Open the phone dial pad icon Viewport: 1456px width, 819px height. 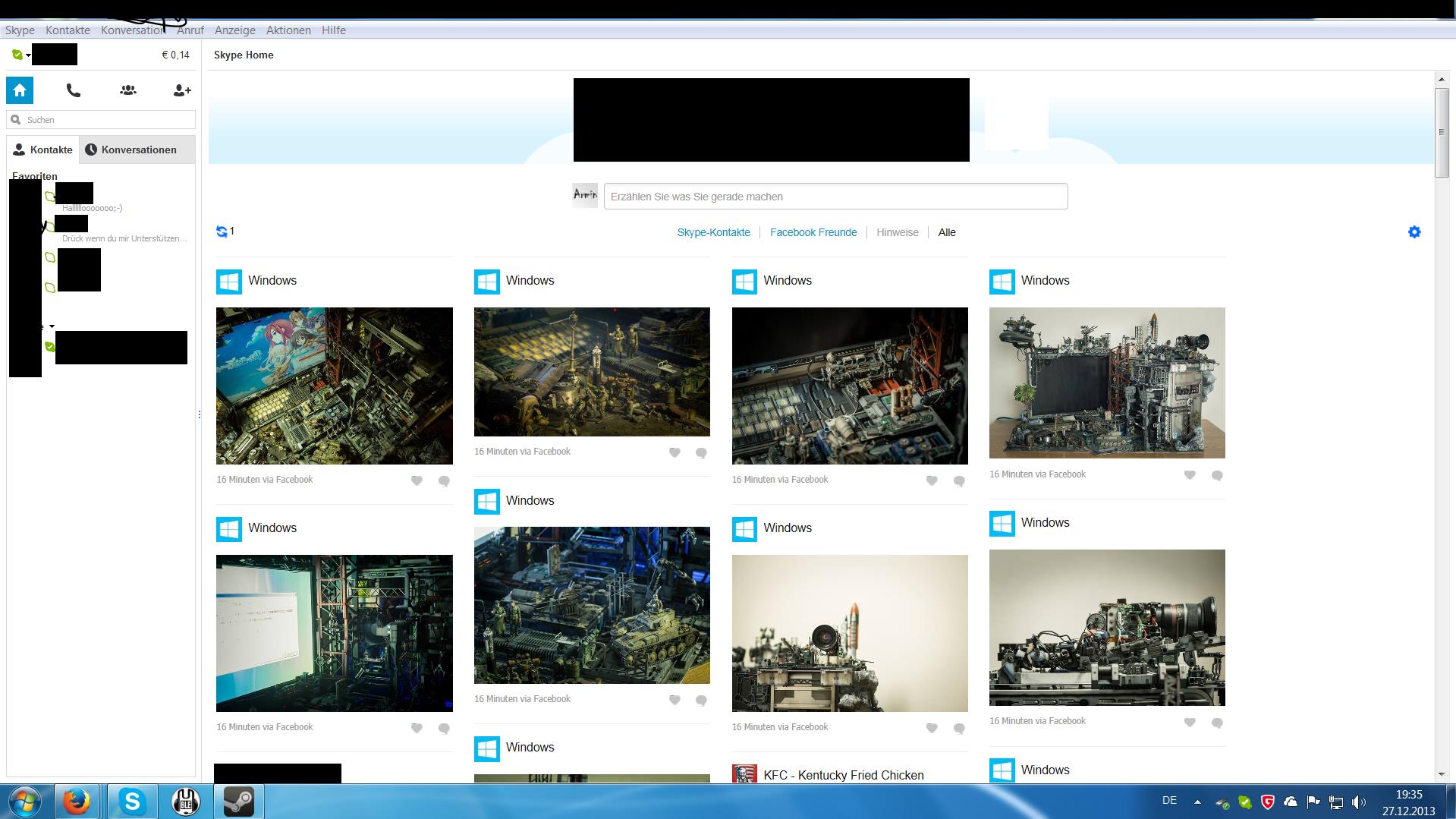[74, 90]
